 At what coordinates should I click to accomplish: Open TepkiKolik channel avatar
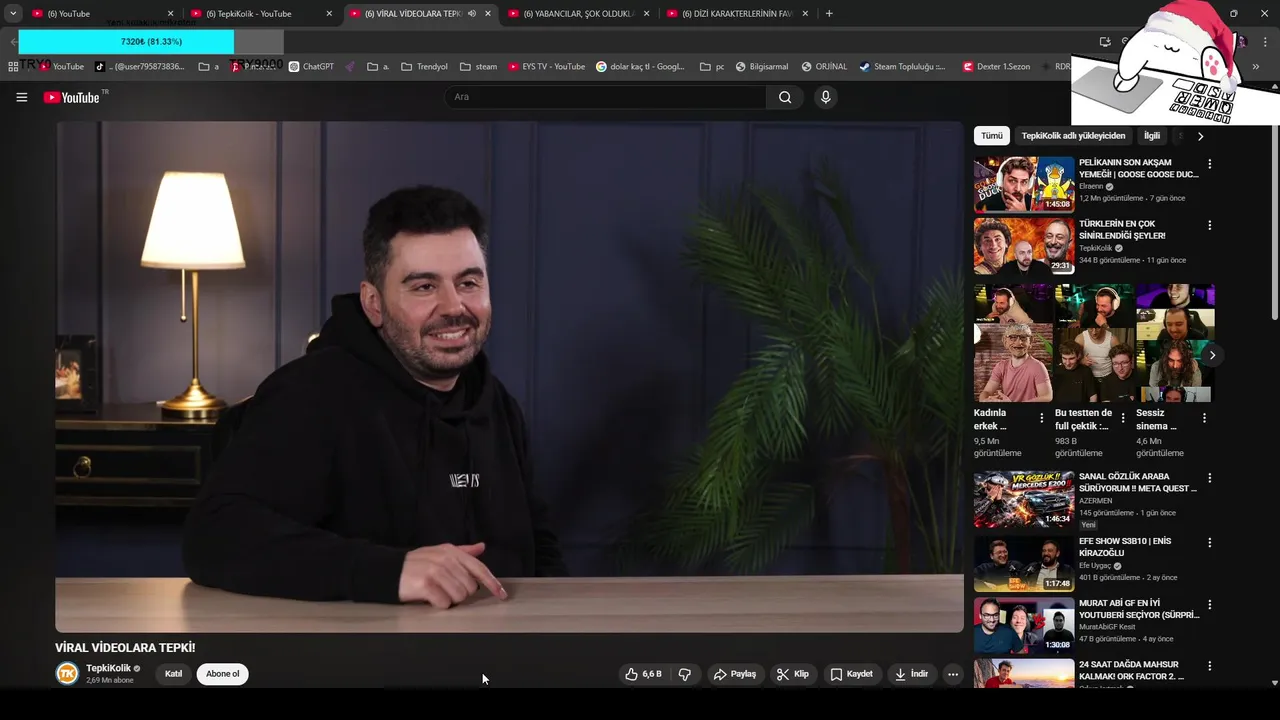click(x=67, y=674)
